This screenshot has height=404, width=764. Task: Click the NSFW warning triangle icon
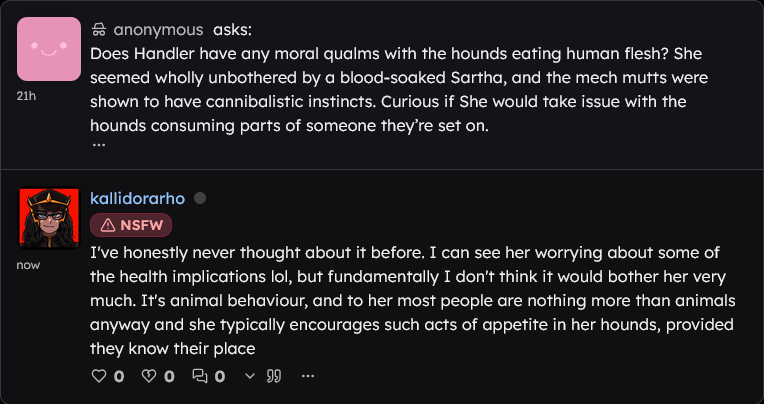click(x=107, y=224)
